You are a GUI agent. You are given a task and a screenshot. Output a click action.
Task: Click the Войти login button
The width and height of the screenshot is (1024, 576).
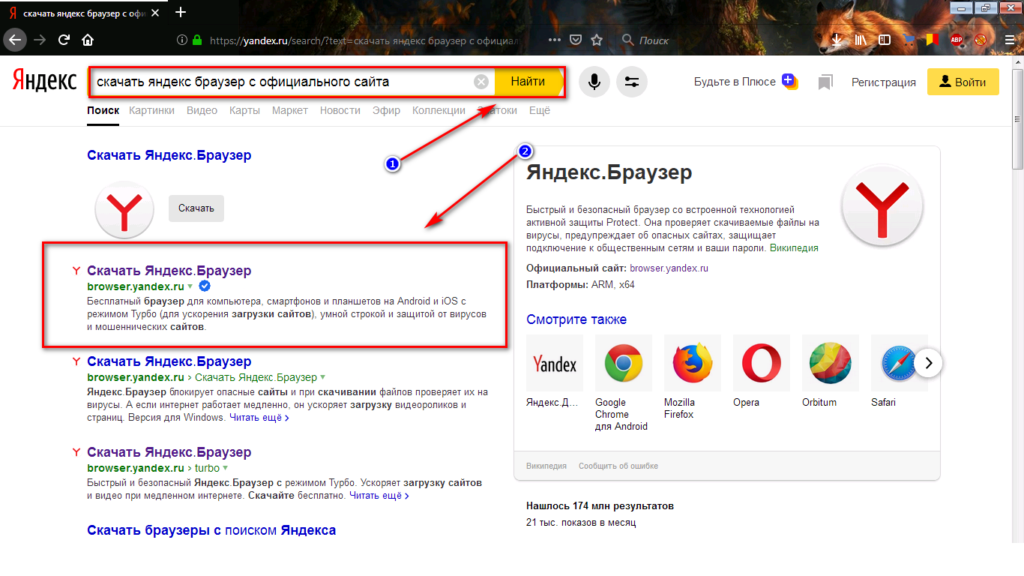pyautogui.click(x=963, y=82)
